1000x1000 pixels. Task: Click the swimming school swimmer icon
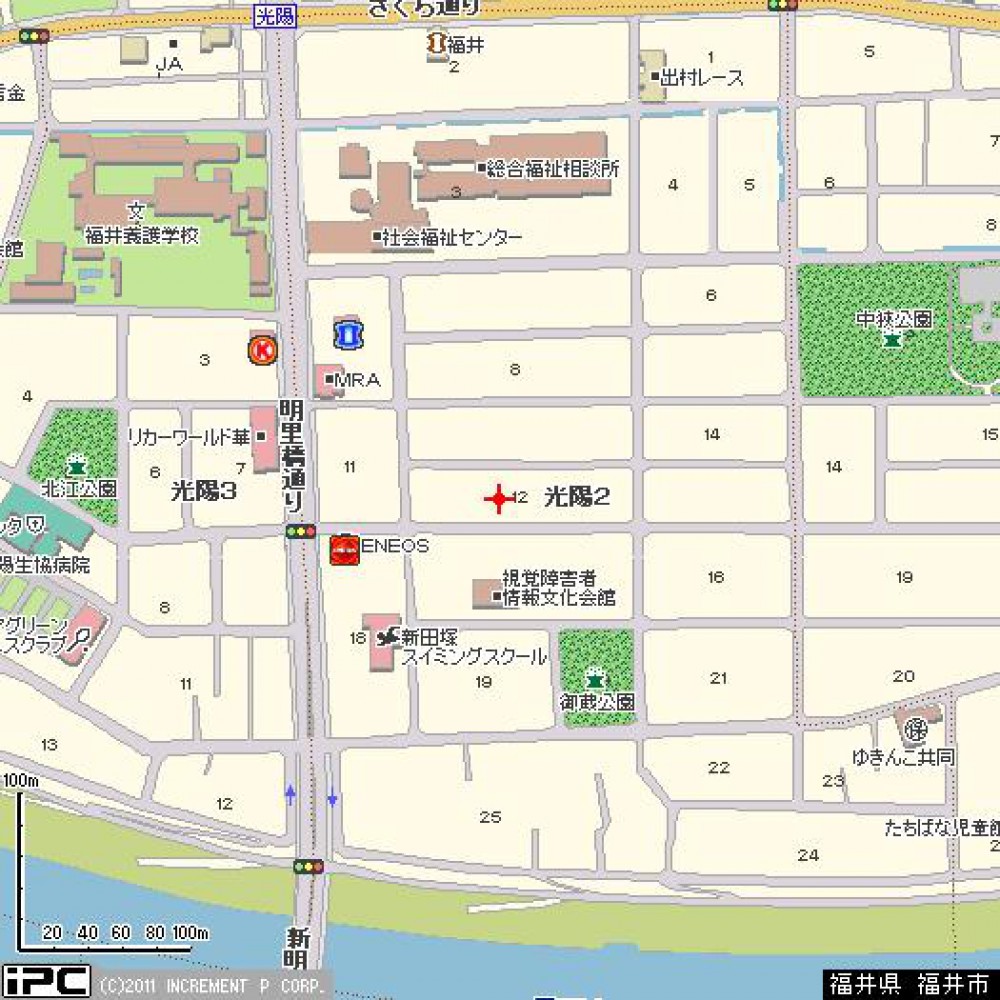click(x=385, y=636)
